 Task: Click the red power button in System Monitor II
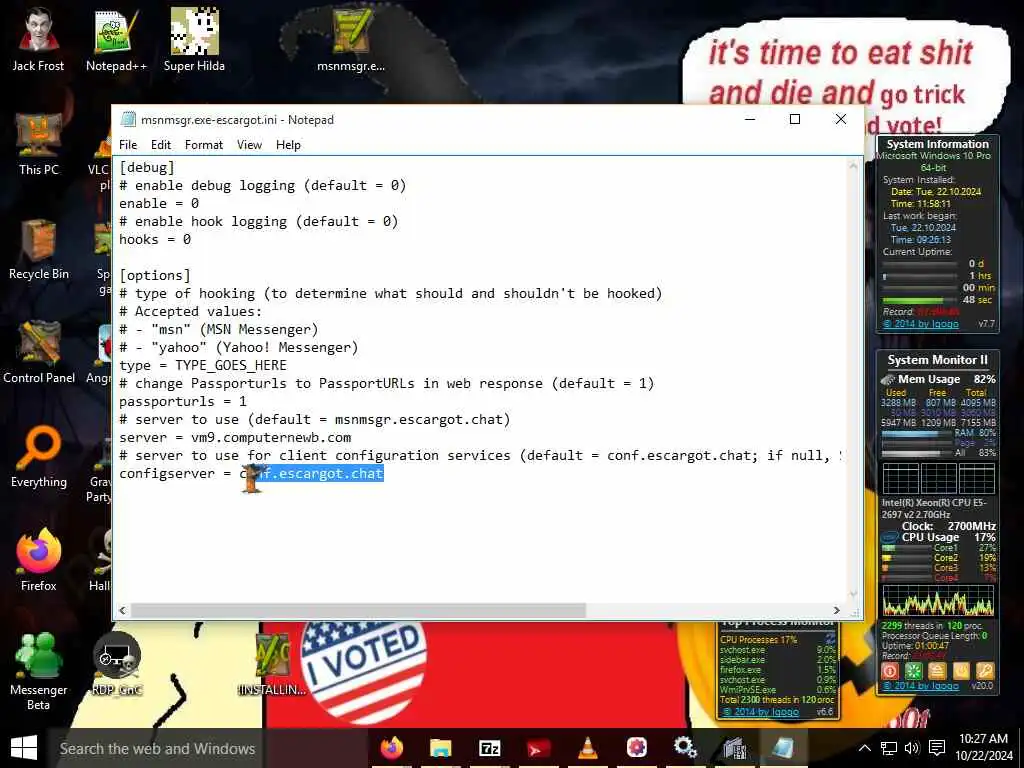[889, 671]
